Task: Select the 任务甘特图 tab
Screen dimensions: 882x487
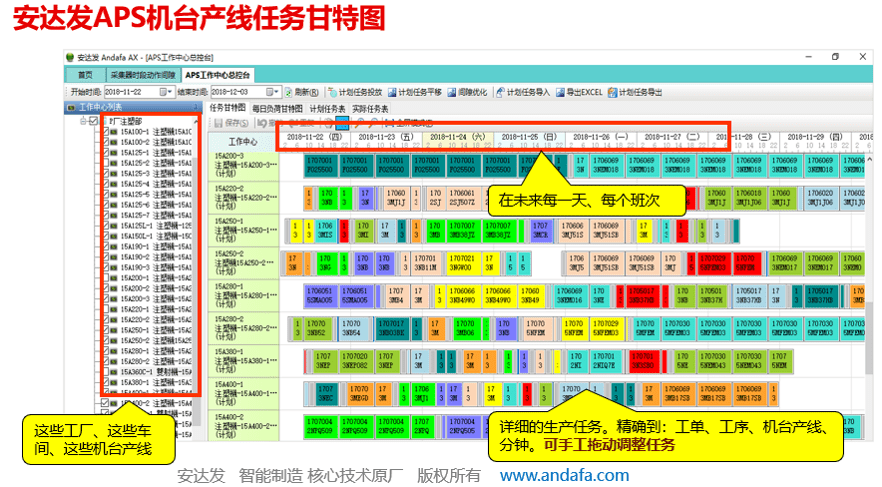Action: [227, 108]
